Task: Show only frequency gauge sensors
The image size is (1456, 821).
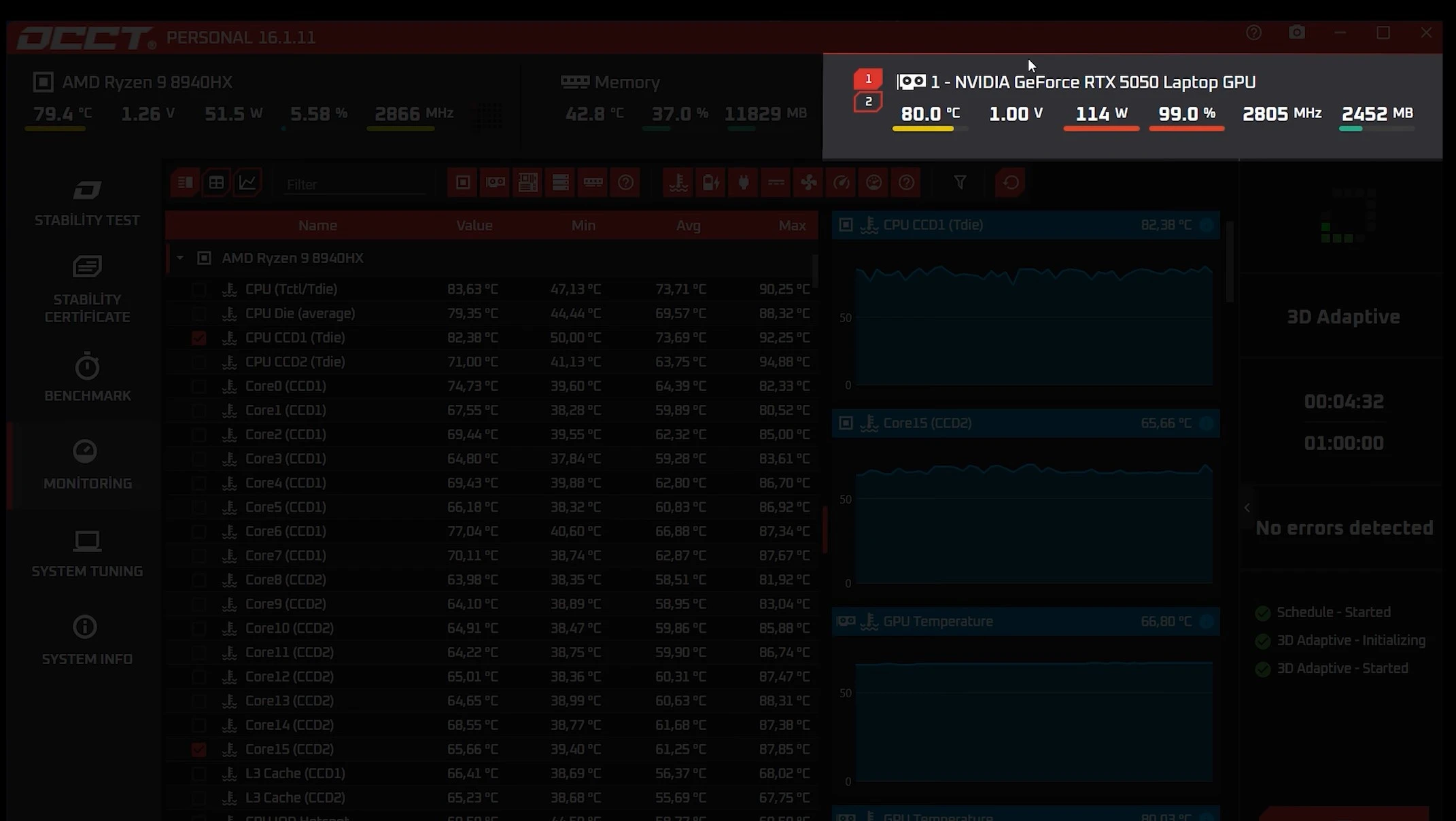Action: 841,182
